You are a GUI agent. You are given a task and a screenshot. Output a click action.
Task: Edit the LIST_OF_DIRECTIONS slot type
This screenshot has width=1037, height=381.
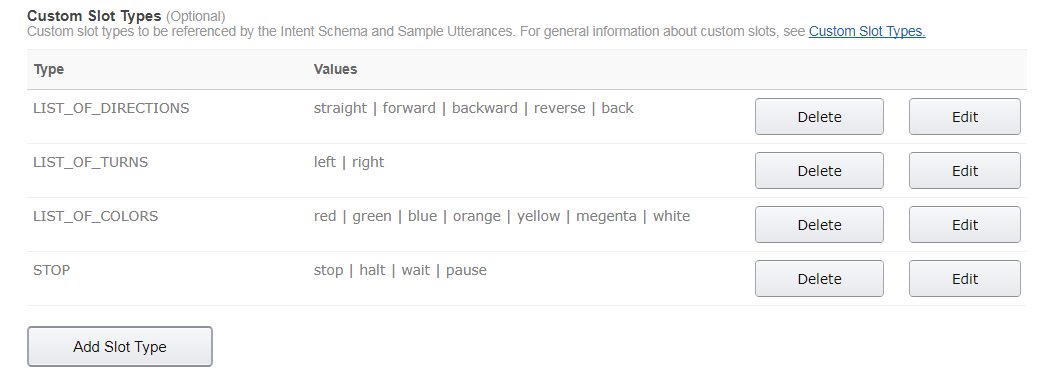coord(964,116)
